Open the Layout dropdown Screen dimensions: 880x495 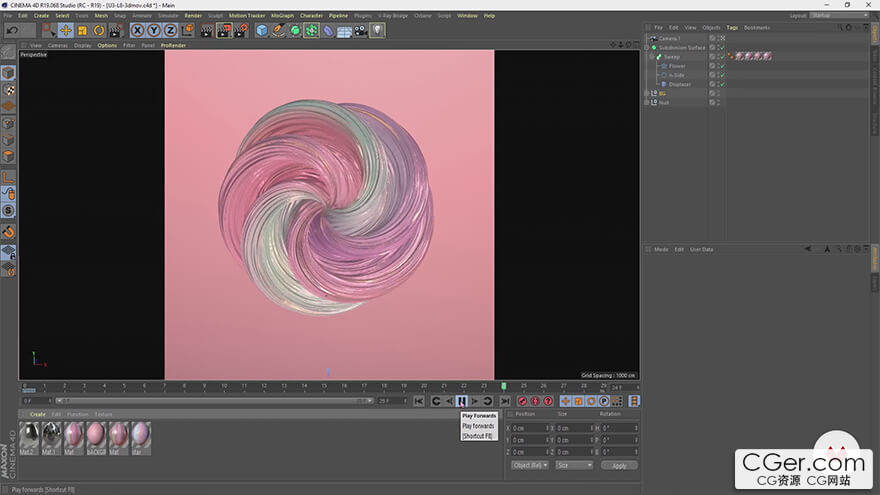(x=837, y=16)
